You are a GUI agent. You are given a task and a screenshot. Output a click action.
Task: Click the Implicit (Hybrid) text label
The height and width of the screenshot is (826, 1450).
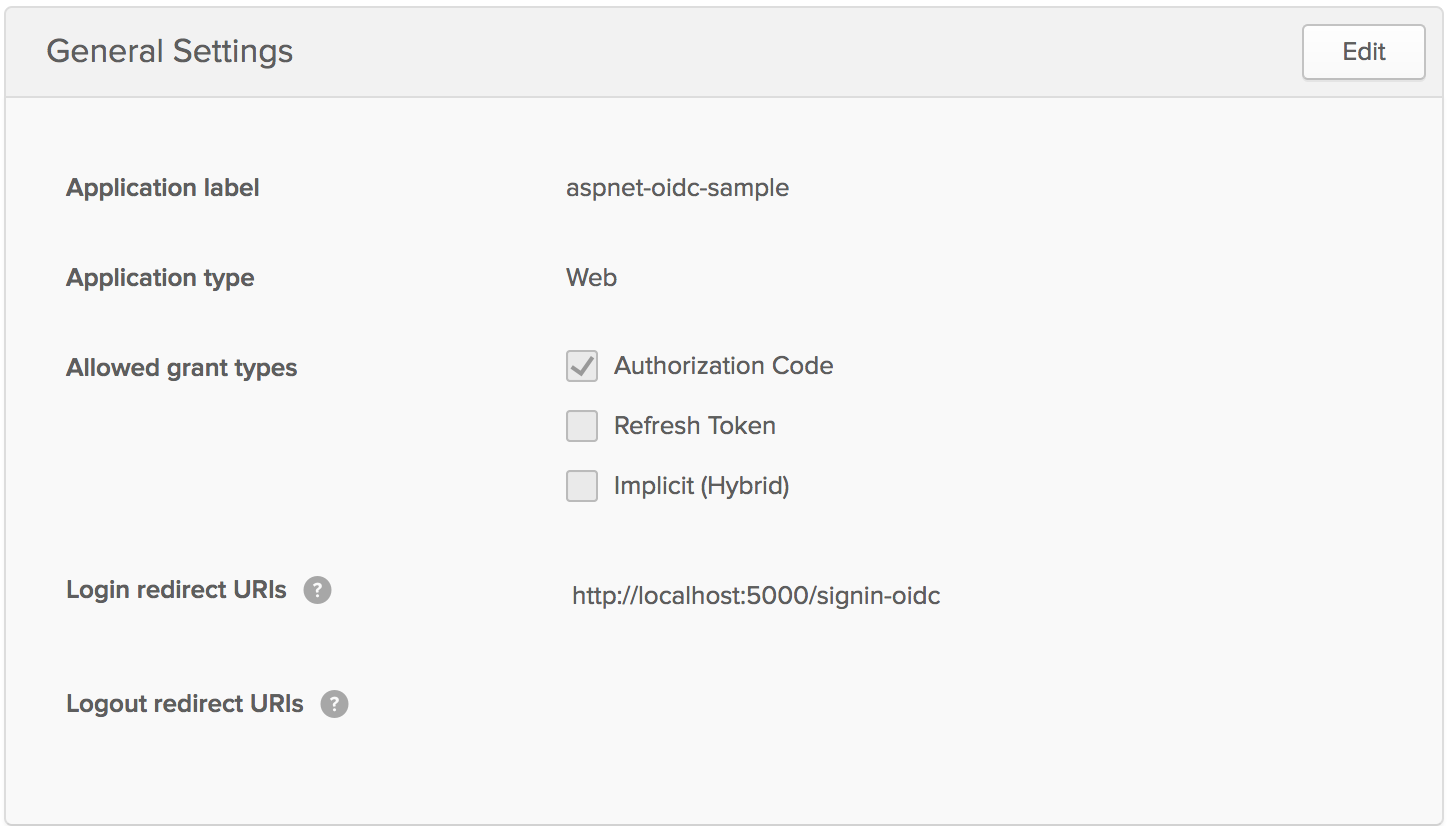tap(701, 486)
